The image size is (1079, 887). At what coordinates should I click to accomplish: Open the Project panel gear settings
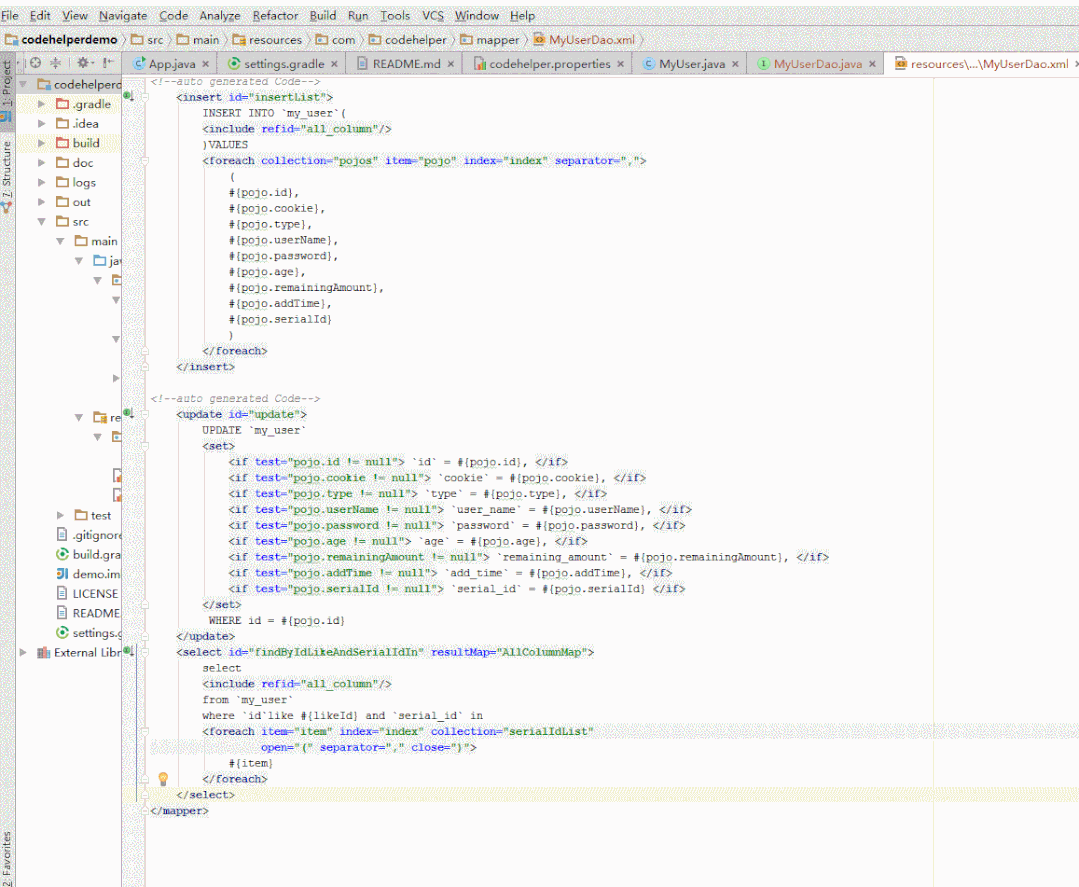click(x=83, y=62)
